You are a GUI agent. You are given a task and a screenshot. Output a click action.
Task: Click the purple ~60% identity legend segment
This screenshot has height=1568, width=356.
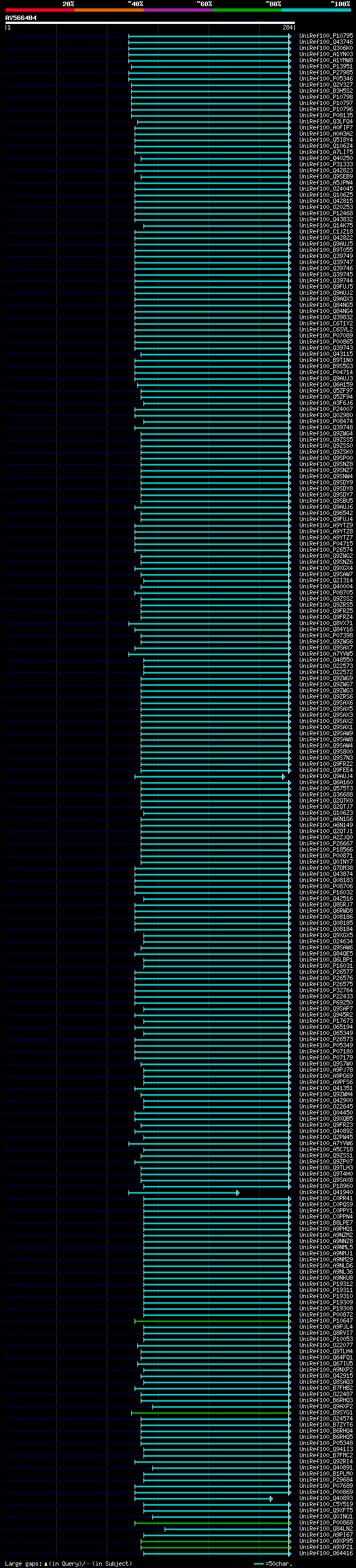pyautogui.click(x=179, y=11)
